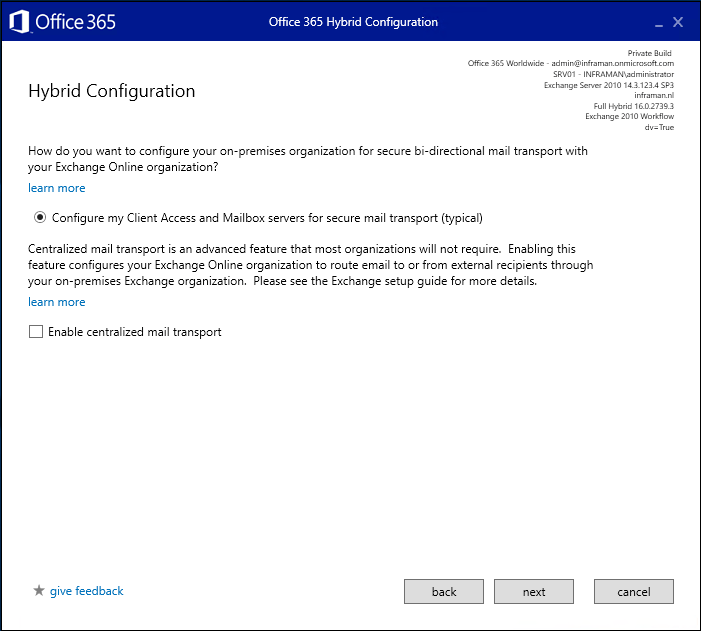Click the star icon beside give feedback

(39, 591)
